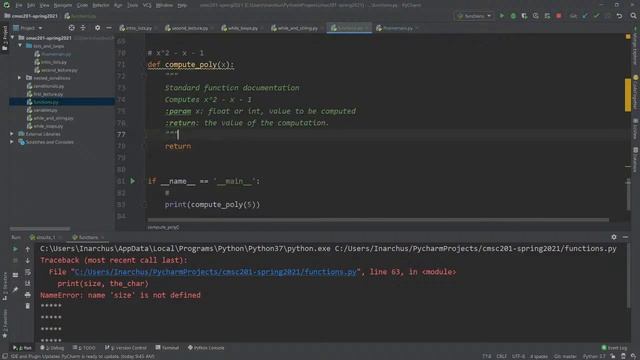Expand the nested_conditions folder
This screenshot has height=360, width=640.
[19, 78]
